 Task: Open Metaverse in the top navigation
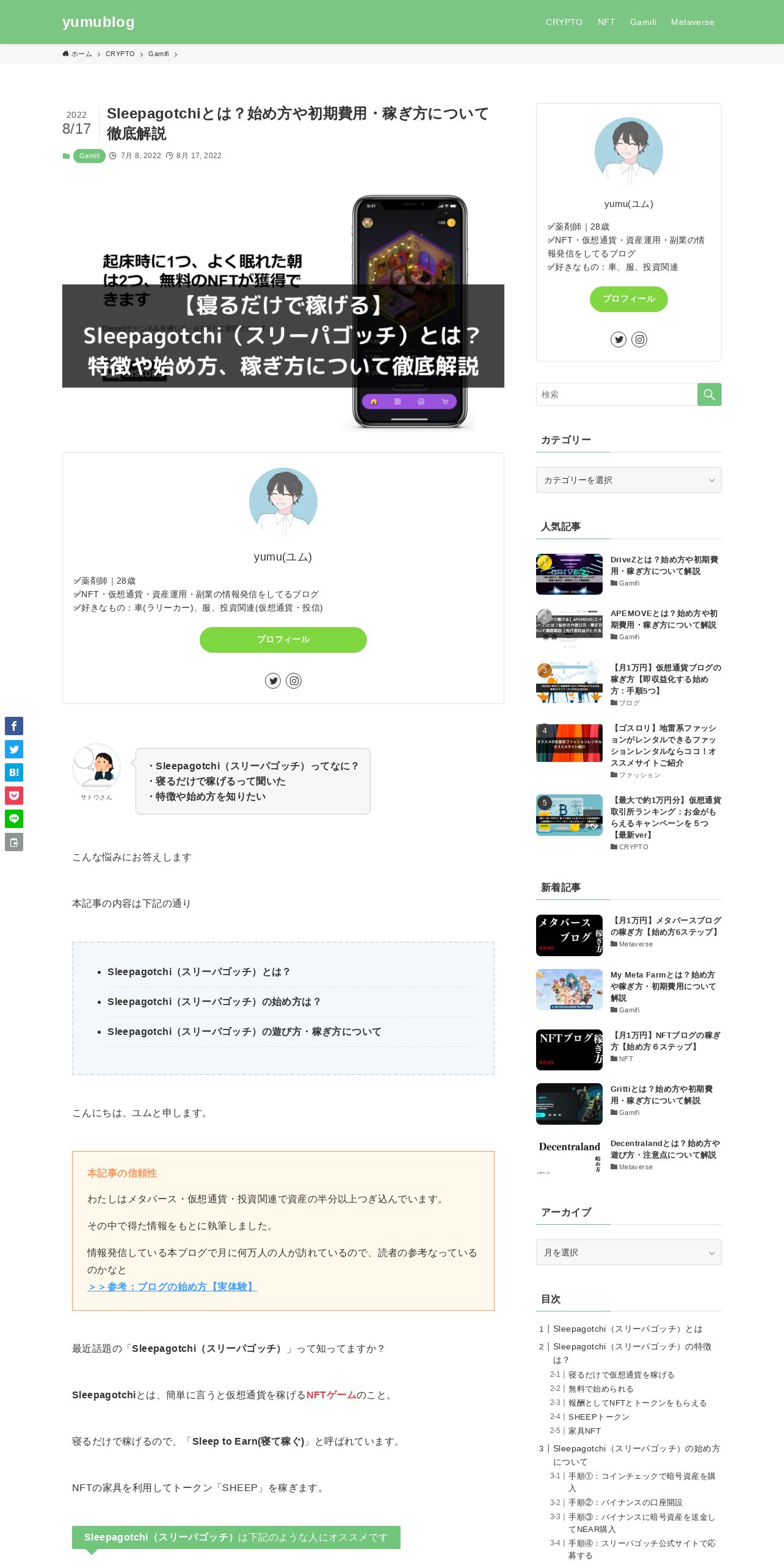[692, 22]
